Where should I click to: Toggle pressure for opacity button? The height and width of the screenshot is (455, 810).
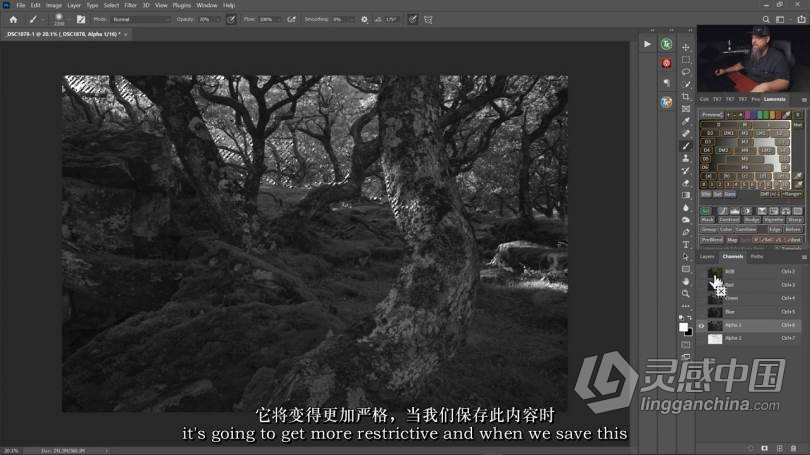(x=232, y=19)
